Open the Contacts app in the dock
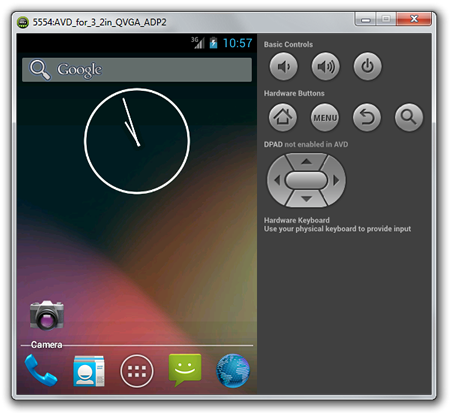 pyautogui.click(x=89, y=371)
